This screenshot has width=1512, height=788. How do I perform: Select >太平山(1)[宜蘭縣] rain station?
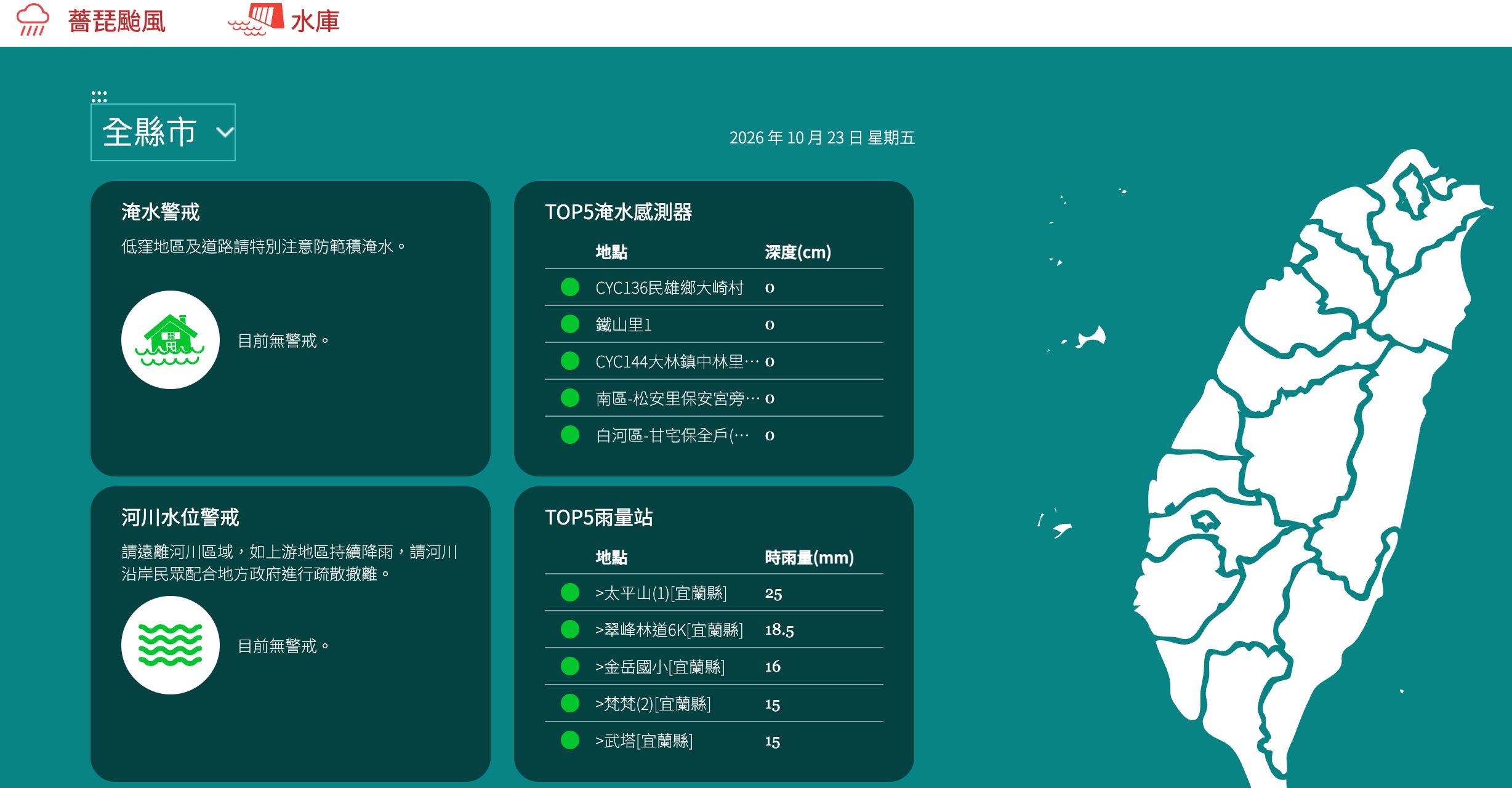point(661,593)
